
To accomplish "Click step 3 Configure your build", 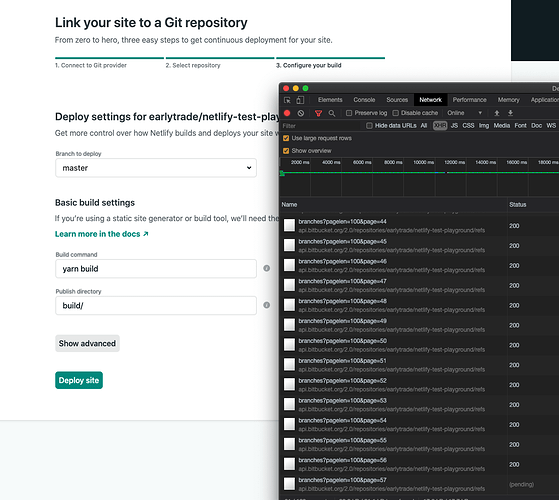I will [x=309, y=65].
